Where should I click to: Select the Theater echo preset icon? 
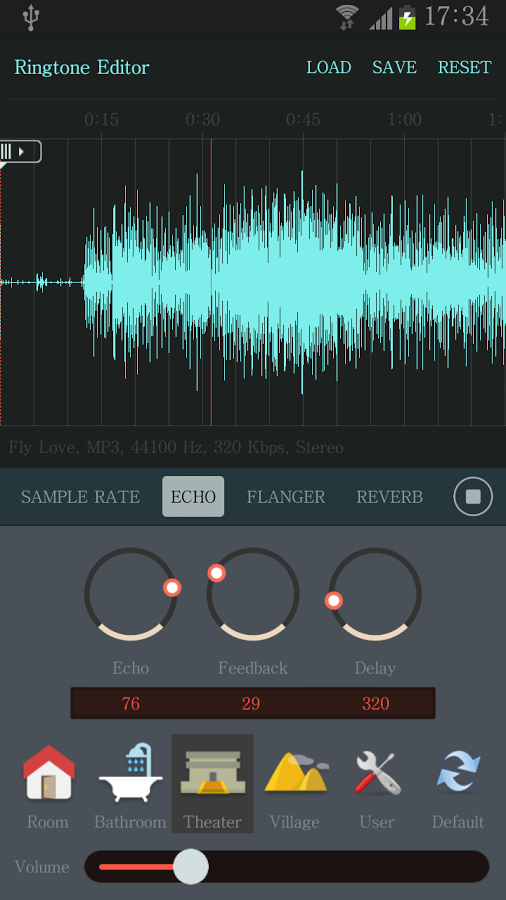(x=212, y=773)
